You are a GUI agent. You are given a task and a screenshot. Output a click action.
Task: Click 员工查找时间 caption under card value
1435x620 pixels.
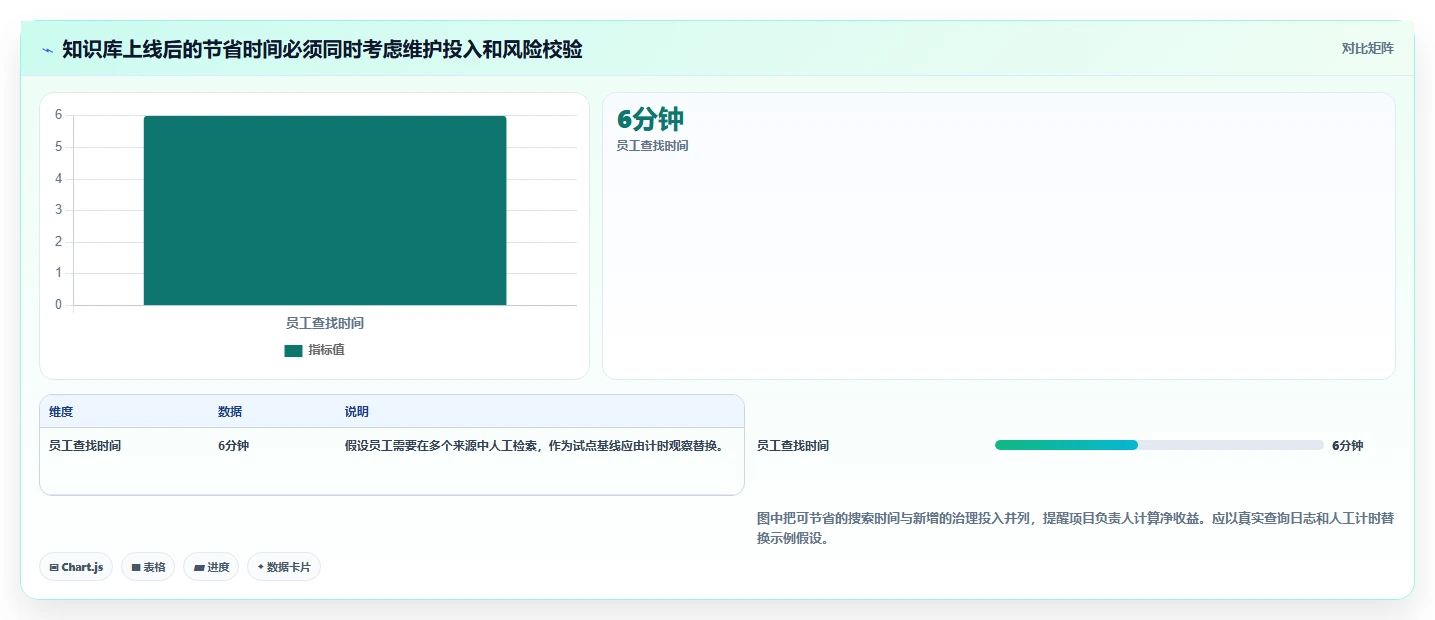(652, 146)
